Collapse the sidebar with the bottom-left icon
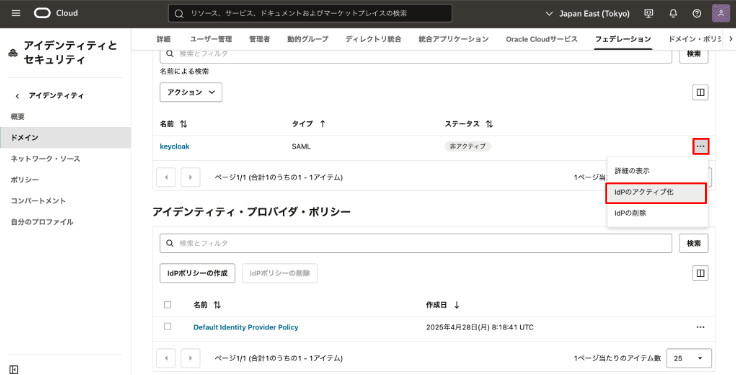 [x=14, y=369]
